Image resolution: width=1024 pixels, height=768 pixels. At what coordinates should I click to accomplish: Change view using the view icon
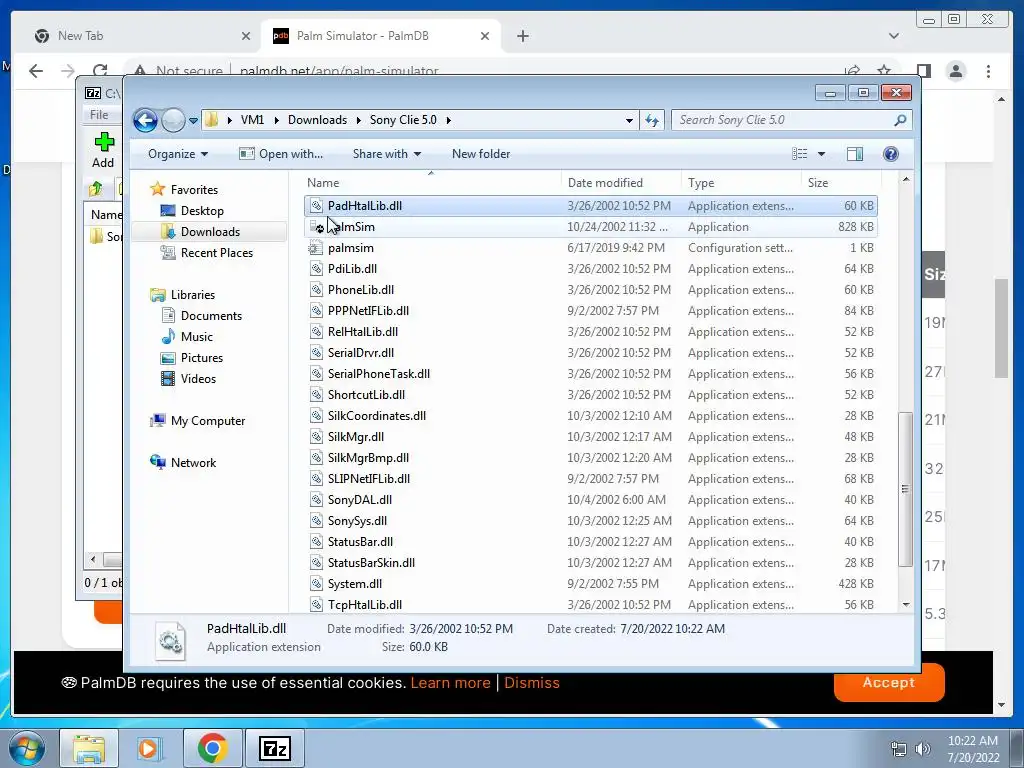point(799,154)
